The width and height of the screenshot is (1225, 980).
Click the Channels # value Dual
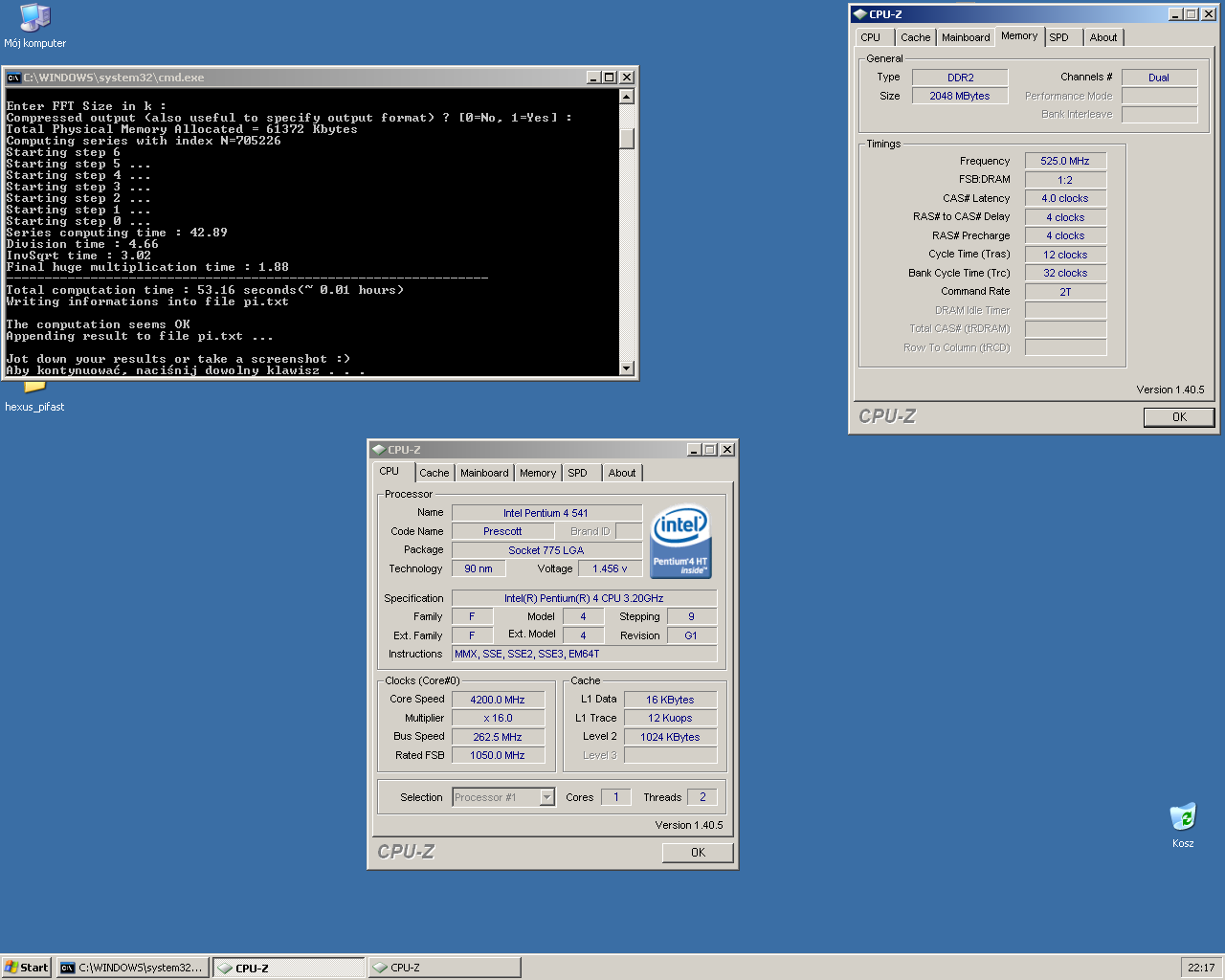(1159, 78)
